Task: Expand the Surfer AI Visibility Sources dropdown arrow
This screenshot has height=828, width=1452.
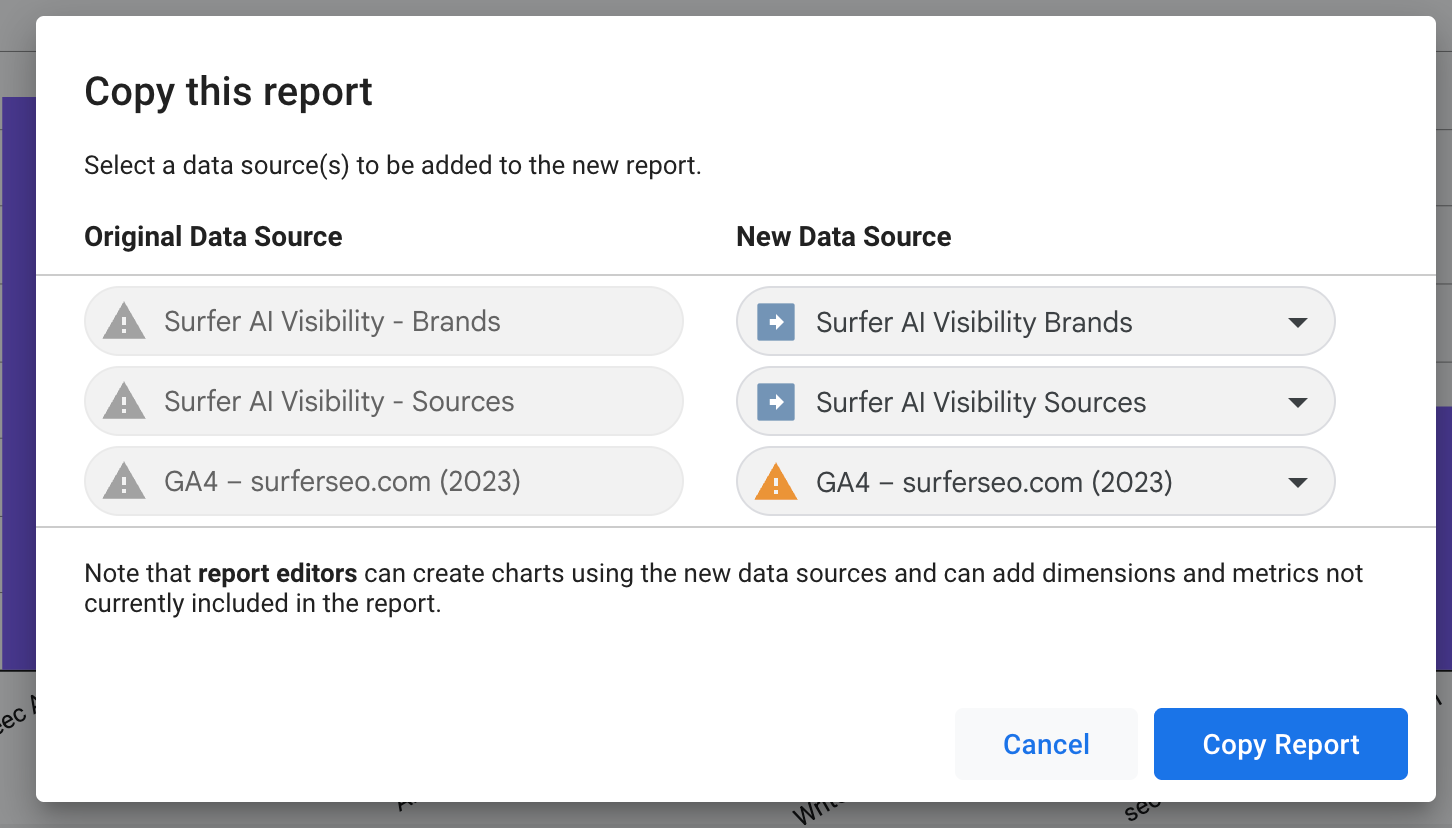Action: coord(1298,402)
